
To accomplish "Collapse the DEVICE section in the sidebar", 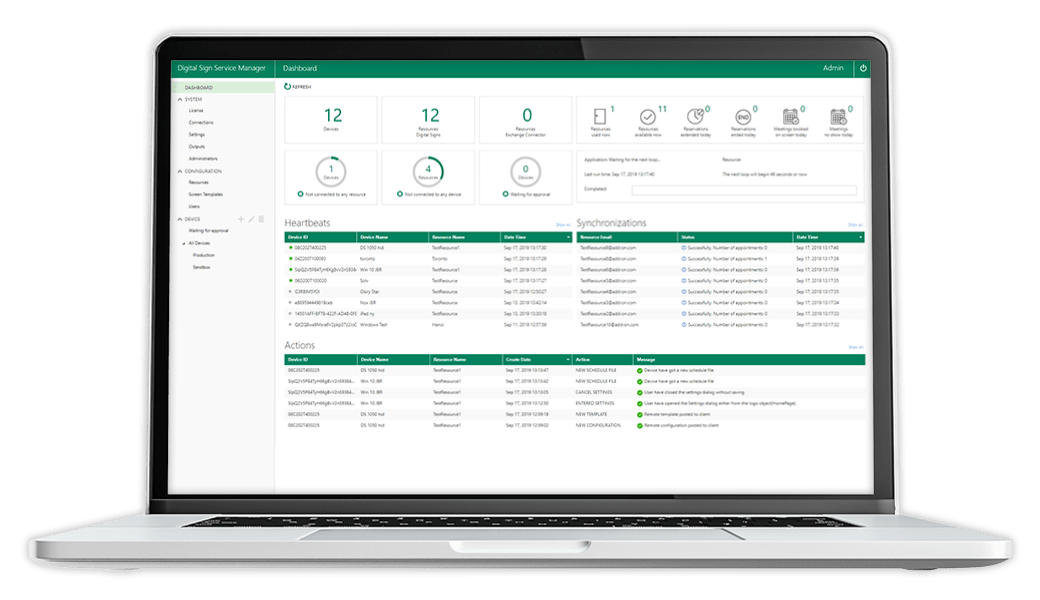I will tap(178, 218).
